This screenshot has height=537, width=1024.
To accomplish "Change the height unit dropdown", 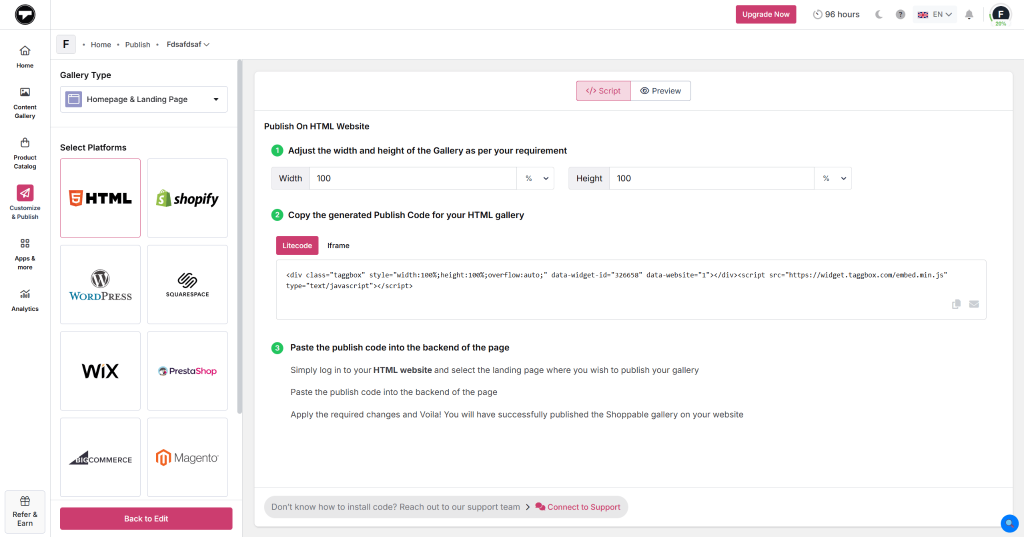I will pos(833,178).
